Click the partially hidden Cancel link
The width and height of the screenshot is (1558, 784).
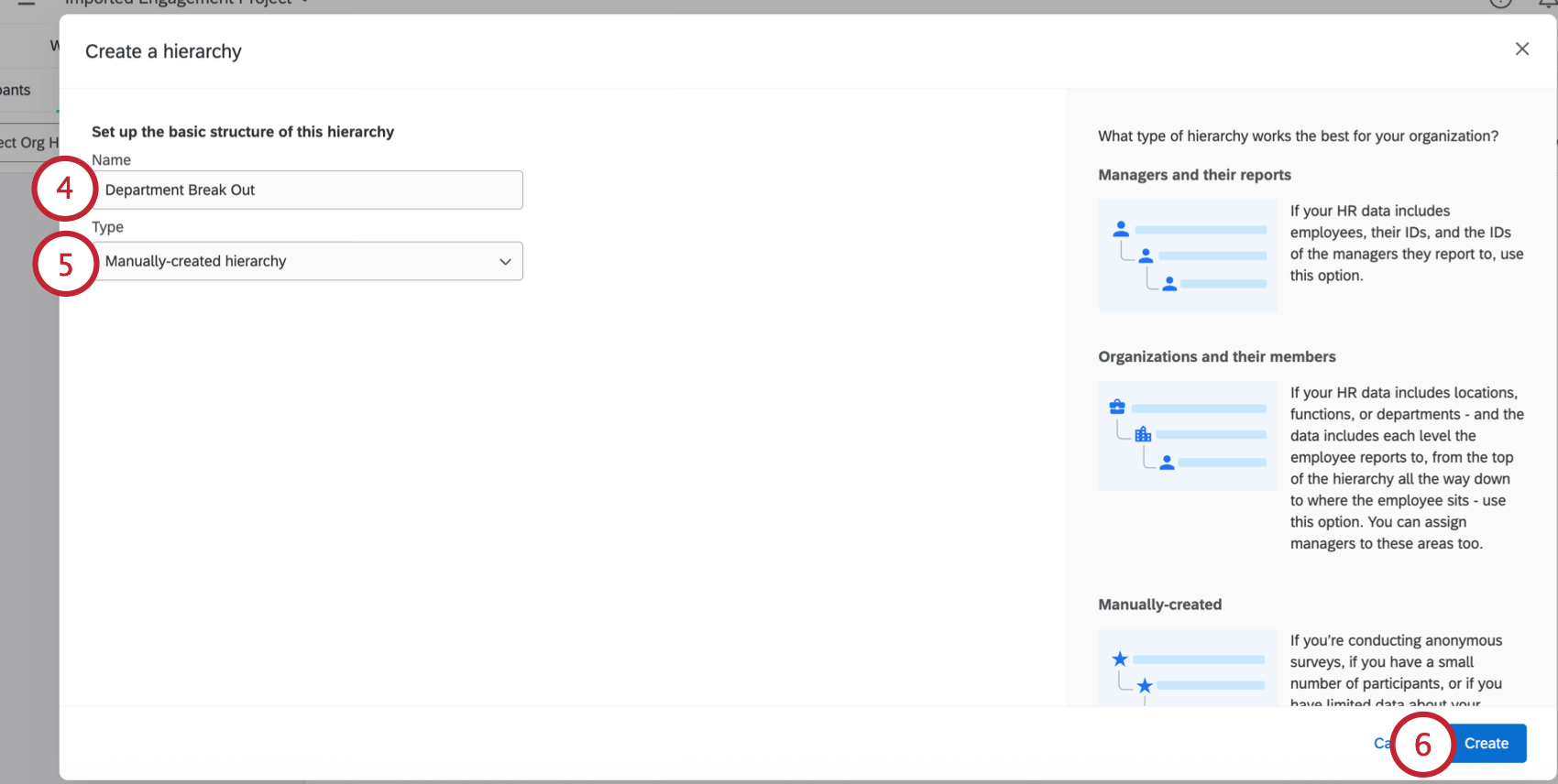click(x=1381, y=744)
